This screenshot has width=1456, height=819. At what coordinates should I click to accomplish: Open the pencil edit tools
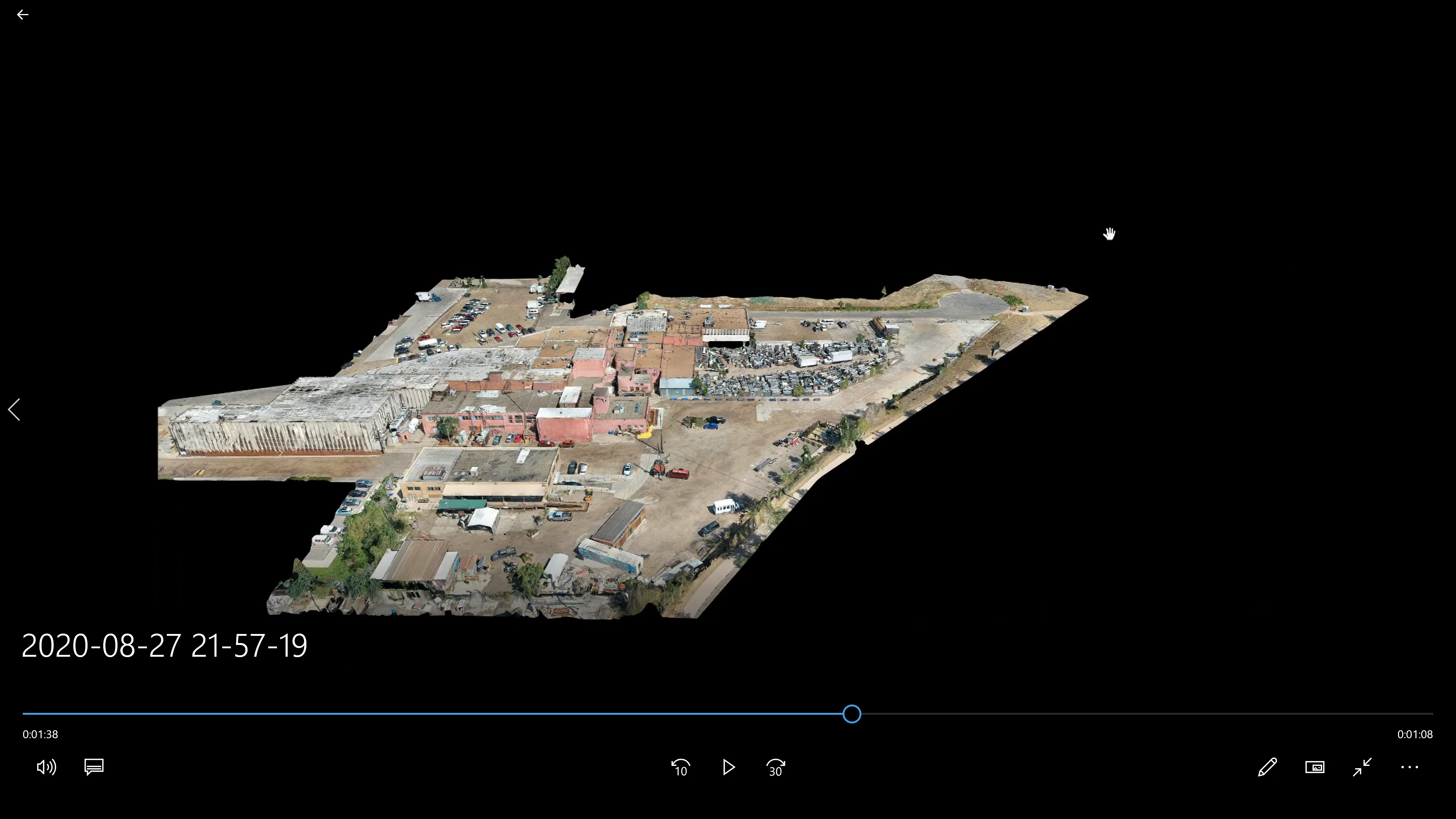point(1267,767)
